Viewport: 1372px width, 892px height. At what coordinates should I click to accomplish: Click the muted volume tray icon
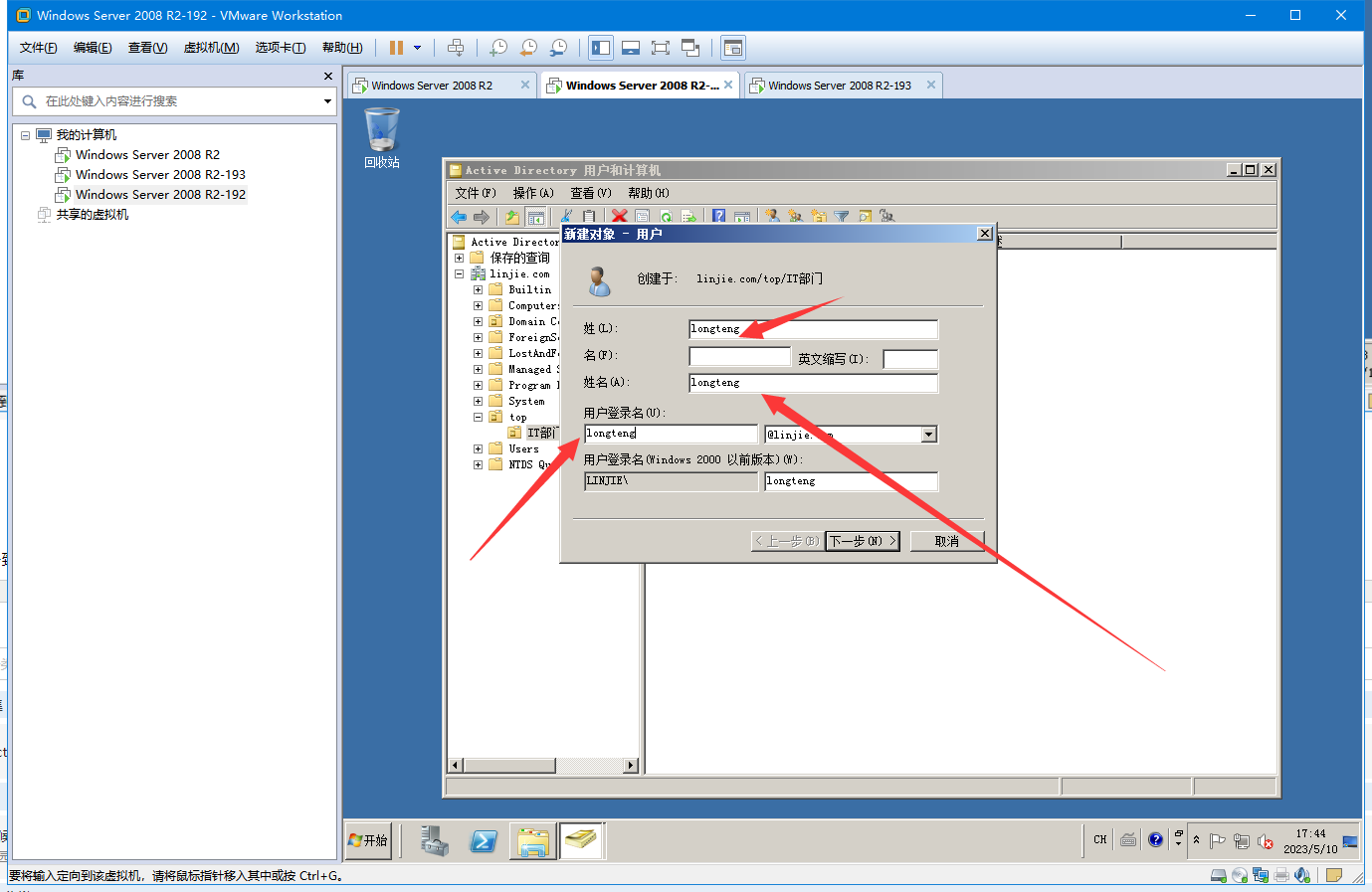click(x=1266, y=841)
